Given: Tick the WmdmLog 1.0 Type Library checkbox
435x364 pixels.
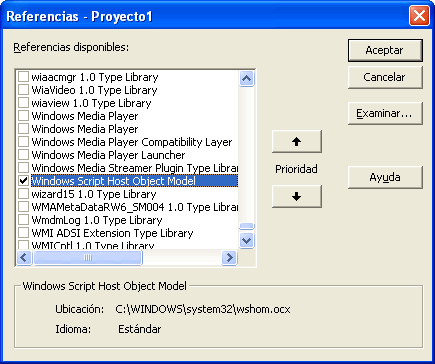Looking at the screenshot, I should tap(23, 220).
